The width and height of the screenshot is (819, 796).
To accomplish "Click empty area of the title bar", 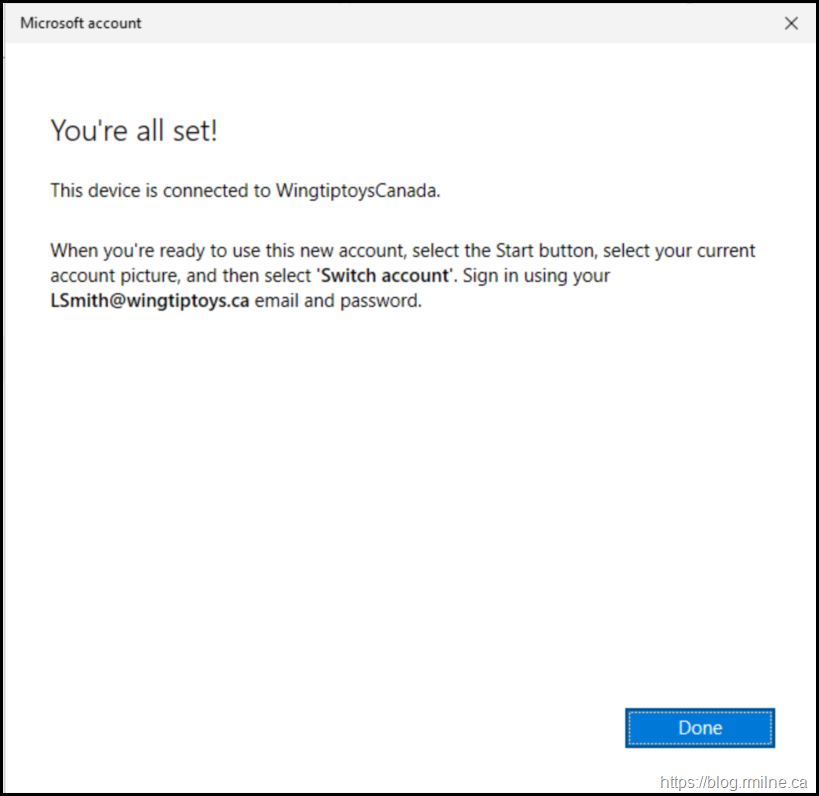I will point(450,23).
